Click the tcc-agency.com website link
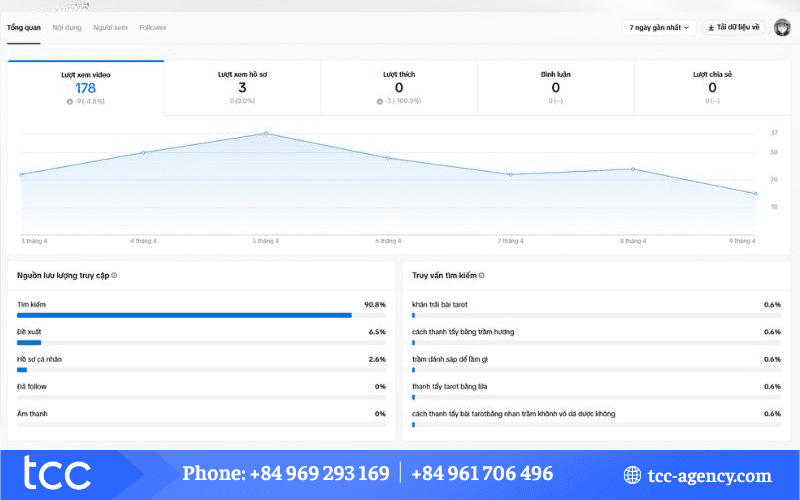800x500 pixels. (710, 476)
